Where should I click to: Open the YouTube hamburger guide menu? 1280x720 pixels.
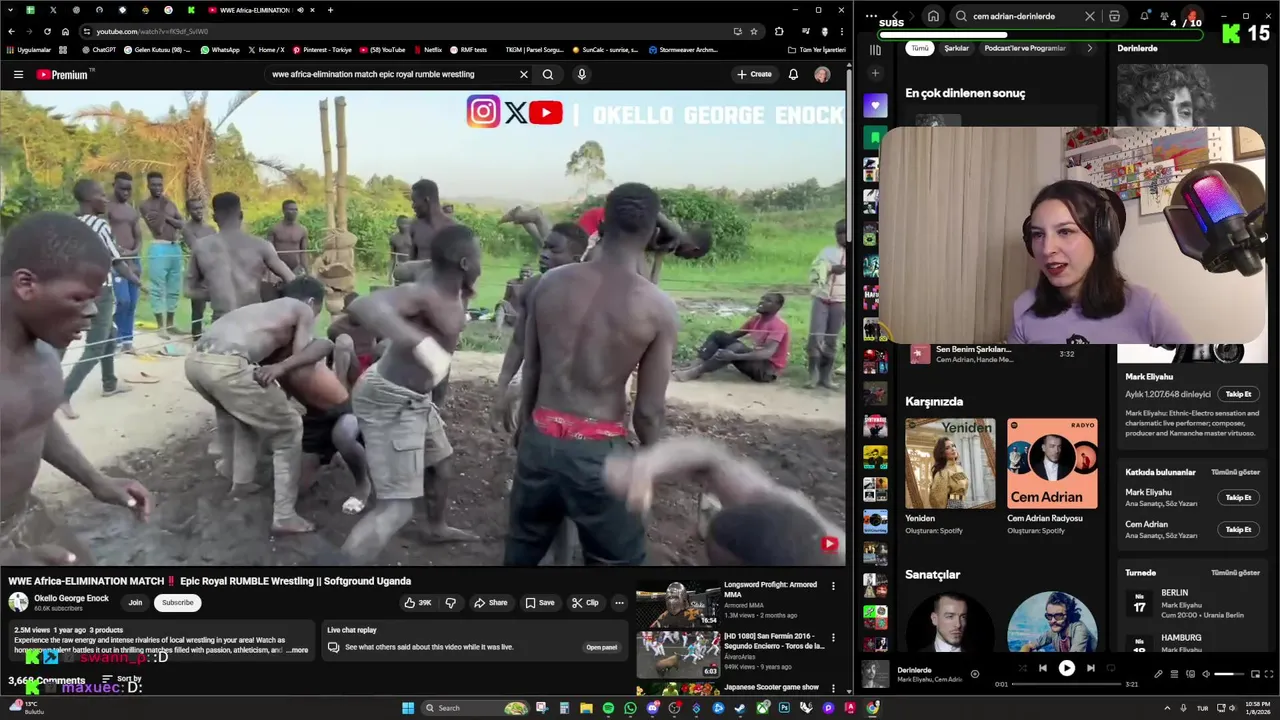click(18, 74)
